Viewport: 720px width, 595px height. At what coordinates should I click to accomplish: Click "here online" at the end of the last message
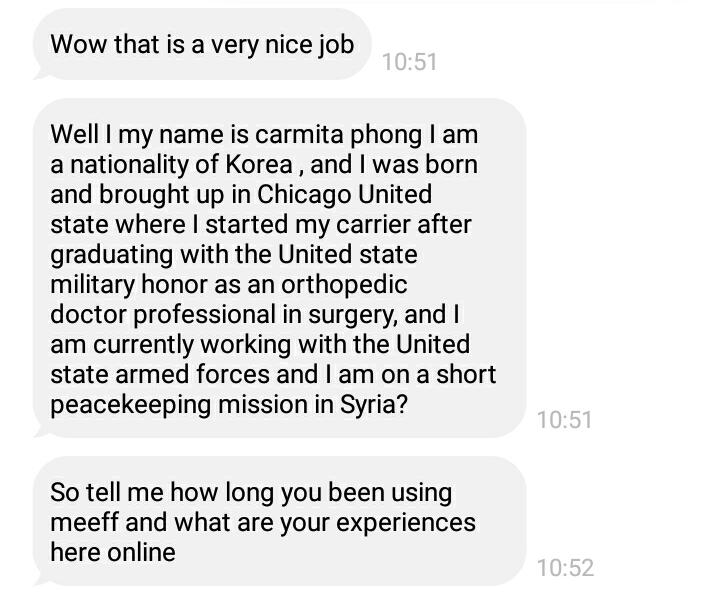coord(113,552)
